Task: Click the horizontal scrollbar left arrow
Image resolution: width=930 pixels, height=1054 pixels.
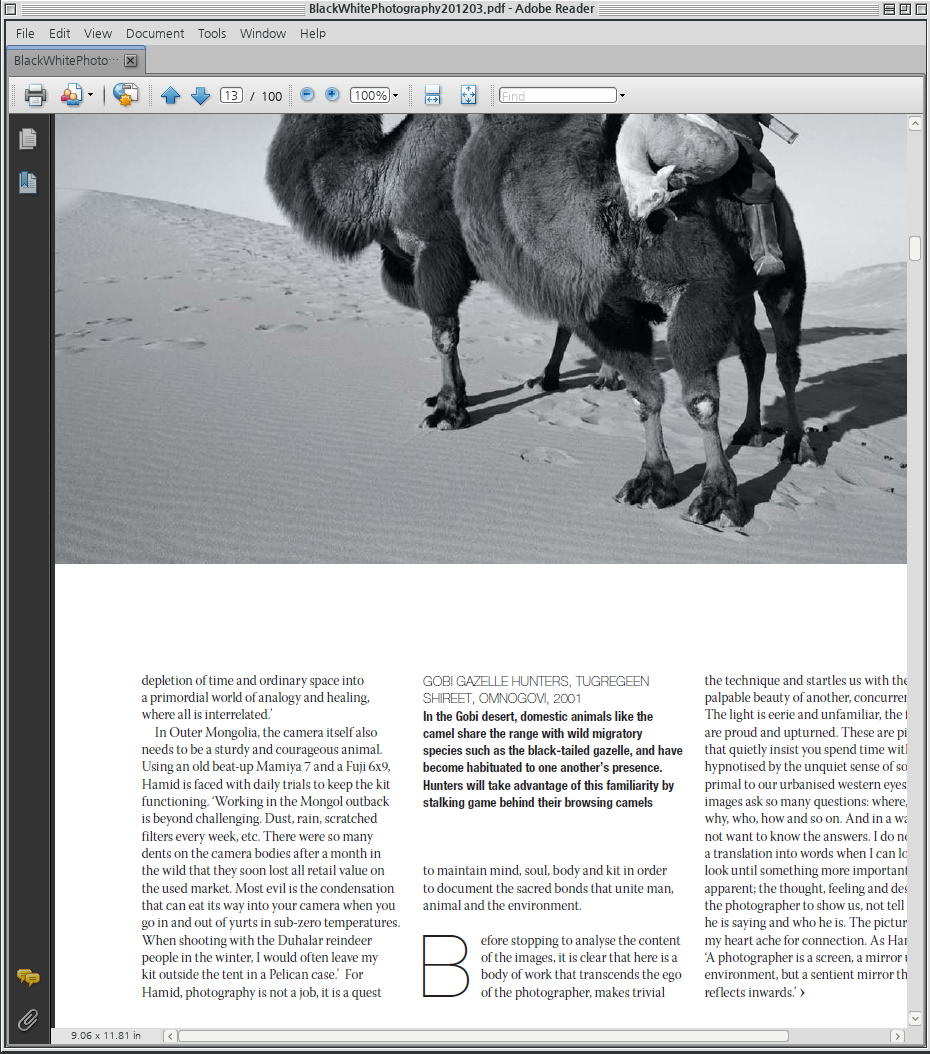Action: coord(171,1036)
